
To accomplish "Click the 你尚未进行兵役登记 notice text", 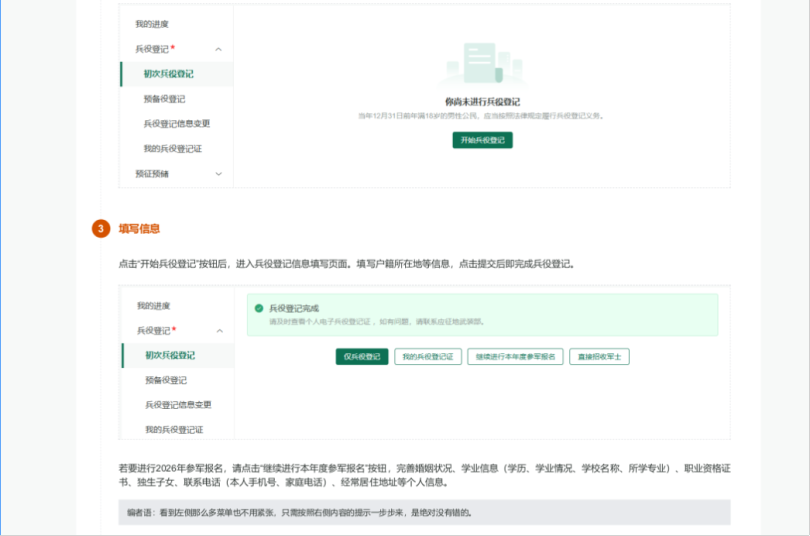I will 482,102.
